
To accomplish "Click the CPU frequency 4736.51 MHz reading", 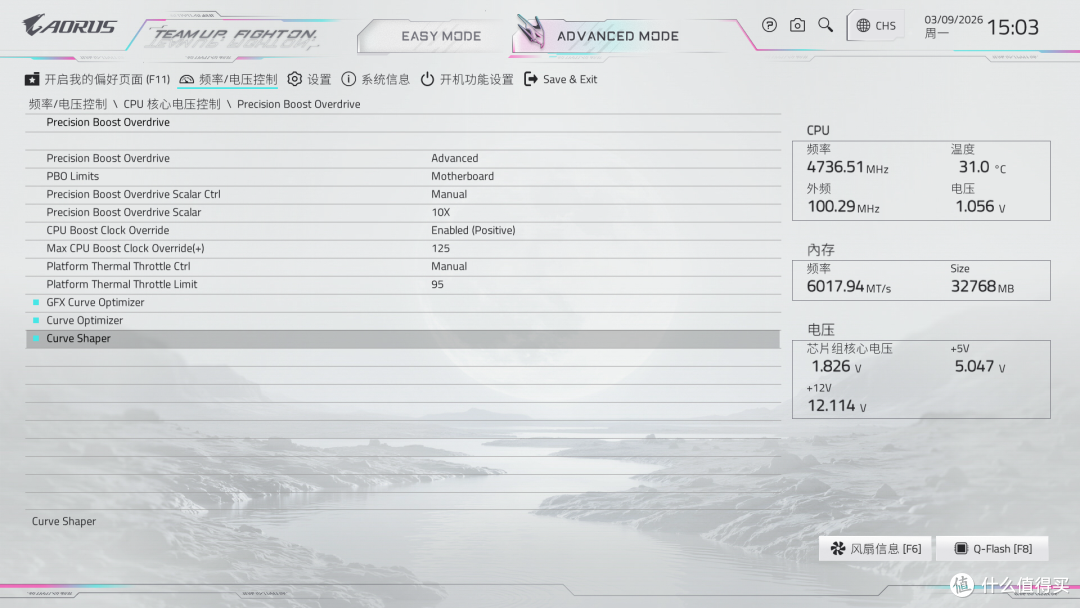I will coord(847,167).
